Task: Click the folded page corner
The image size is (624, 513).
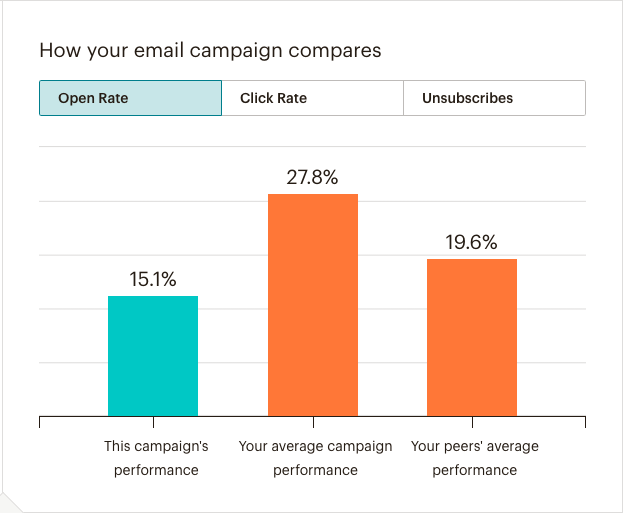Action: click(x=12, y=503)
